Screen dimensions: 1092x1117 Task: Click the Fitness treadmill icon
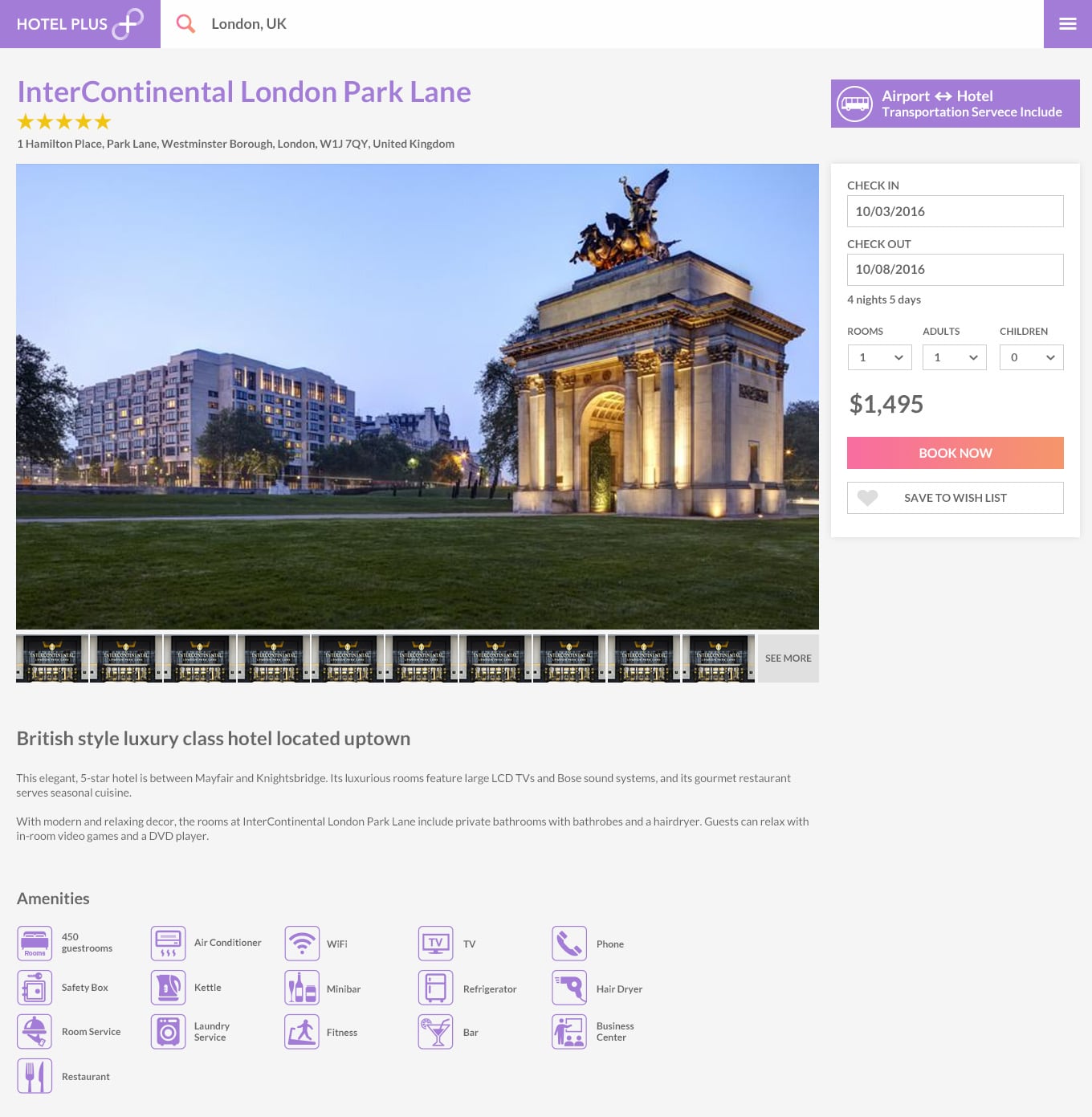tap(302, 1032)
